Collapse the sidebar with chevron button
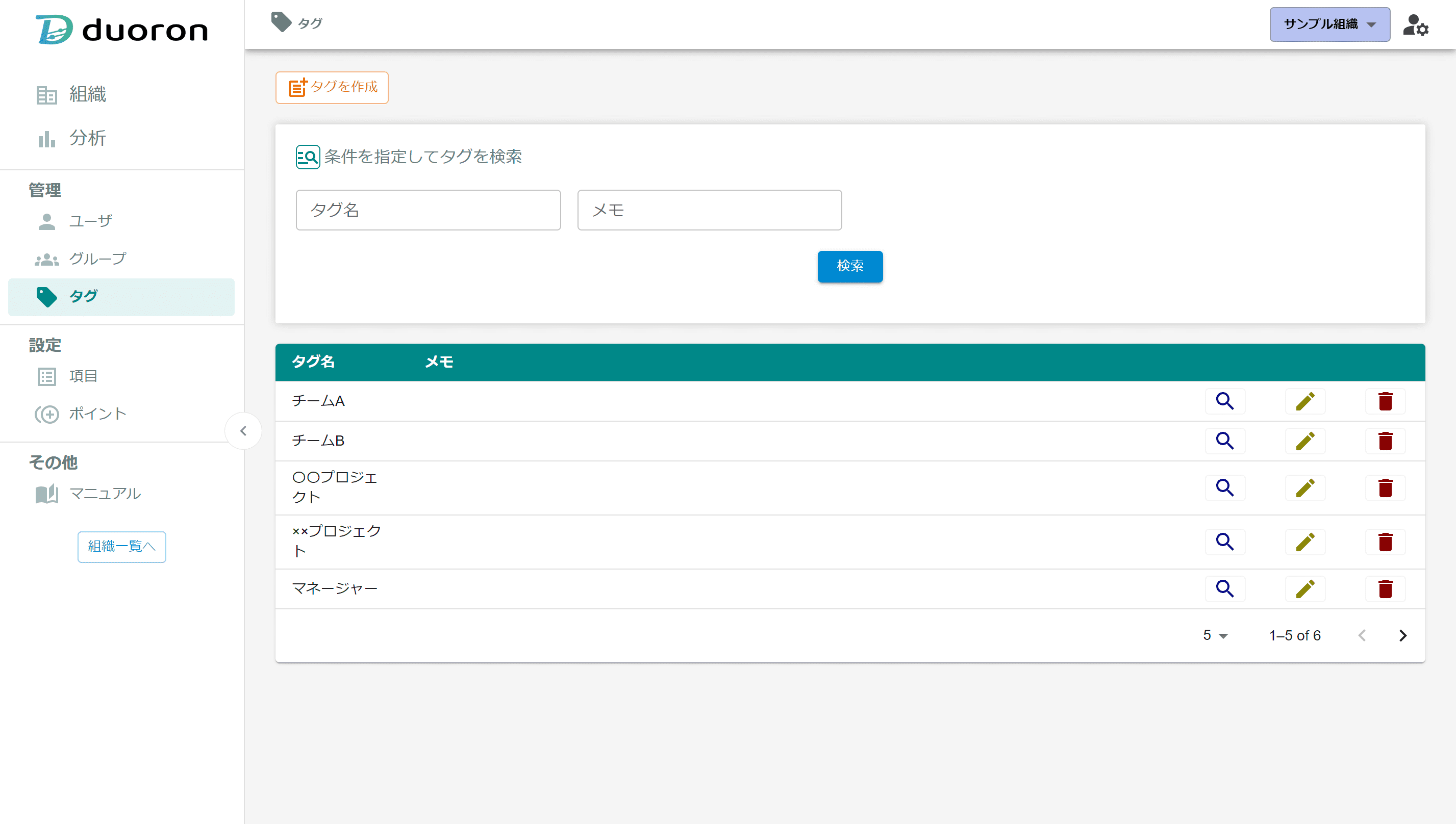This screenshot has width=1456, height=824. [x=243, y=431]
